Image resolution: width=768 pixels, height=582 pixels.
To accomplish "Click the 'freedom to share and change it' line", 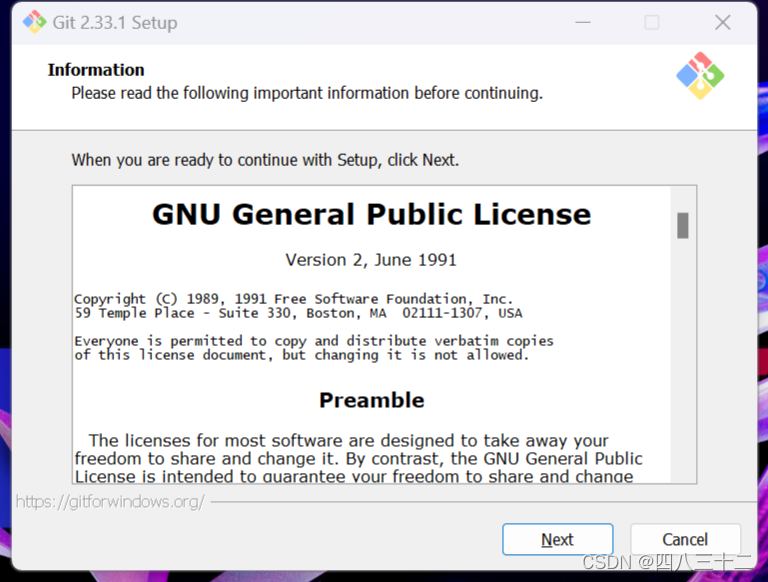I will 359,459.
